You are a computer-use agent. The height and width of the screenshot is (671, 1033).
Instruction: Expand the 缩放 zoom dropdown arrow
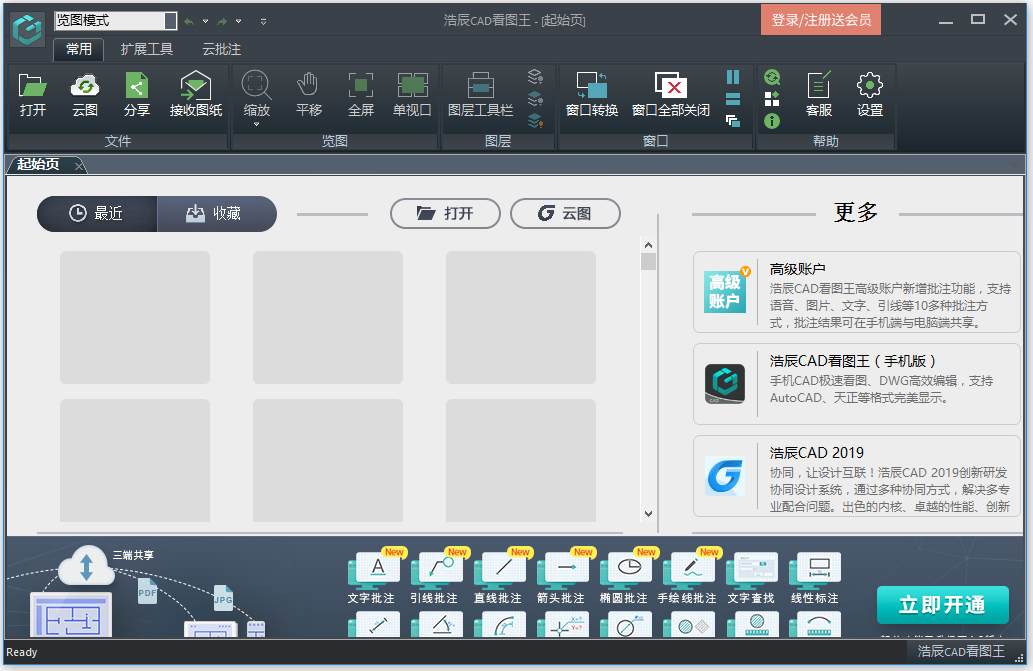click(257, 124)
